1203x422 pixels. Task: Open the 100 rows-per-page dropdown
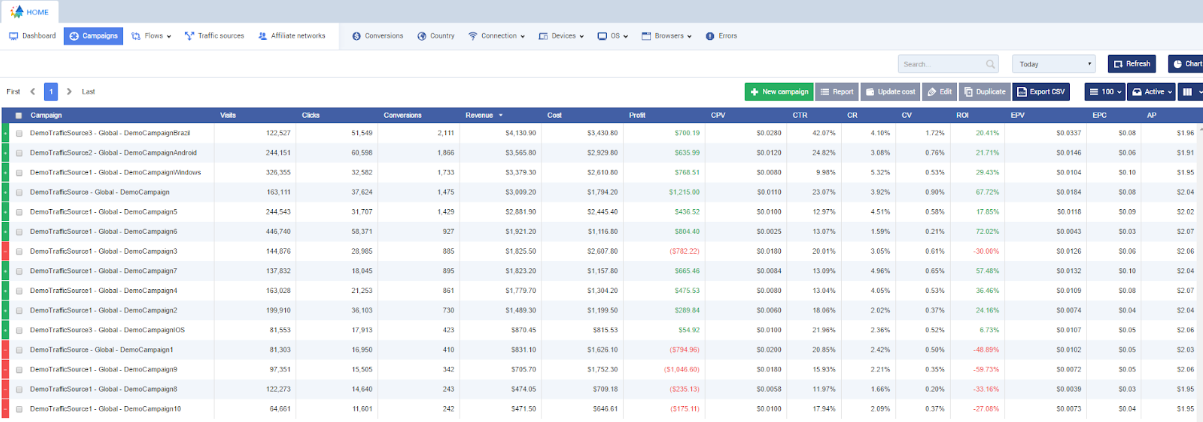point(1104,91)
